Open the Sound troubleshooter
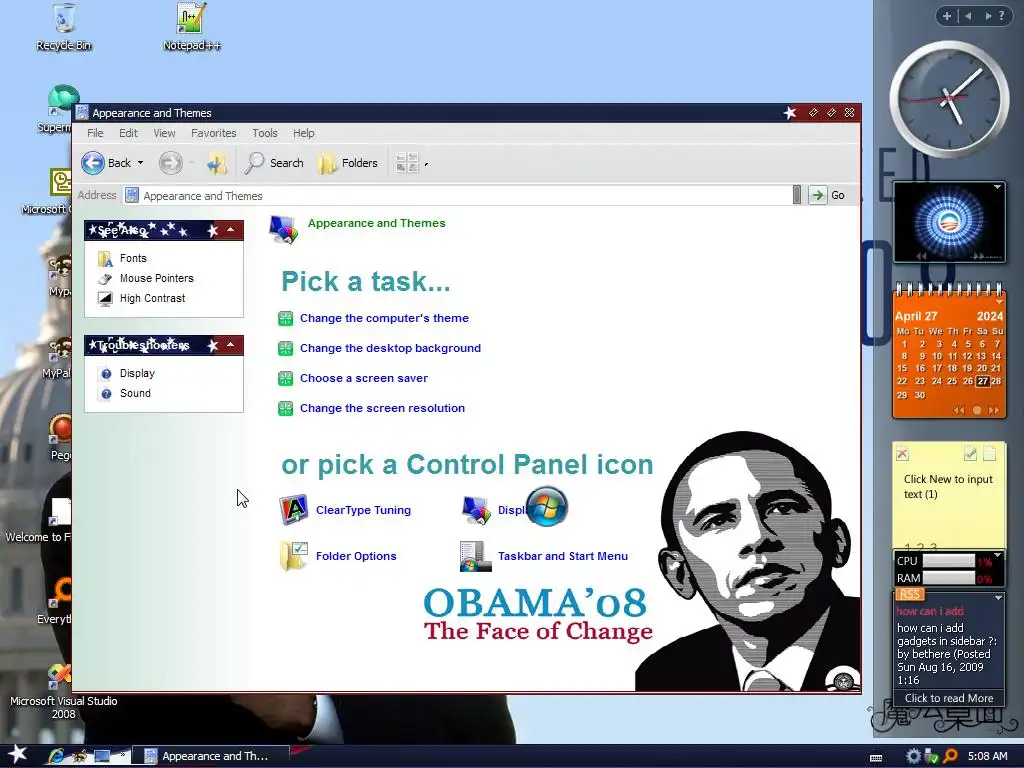 tap(125, 393)
